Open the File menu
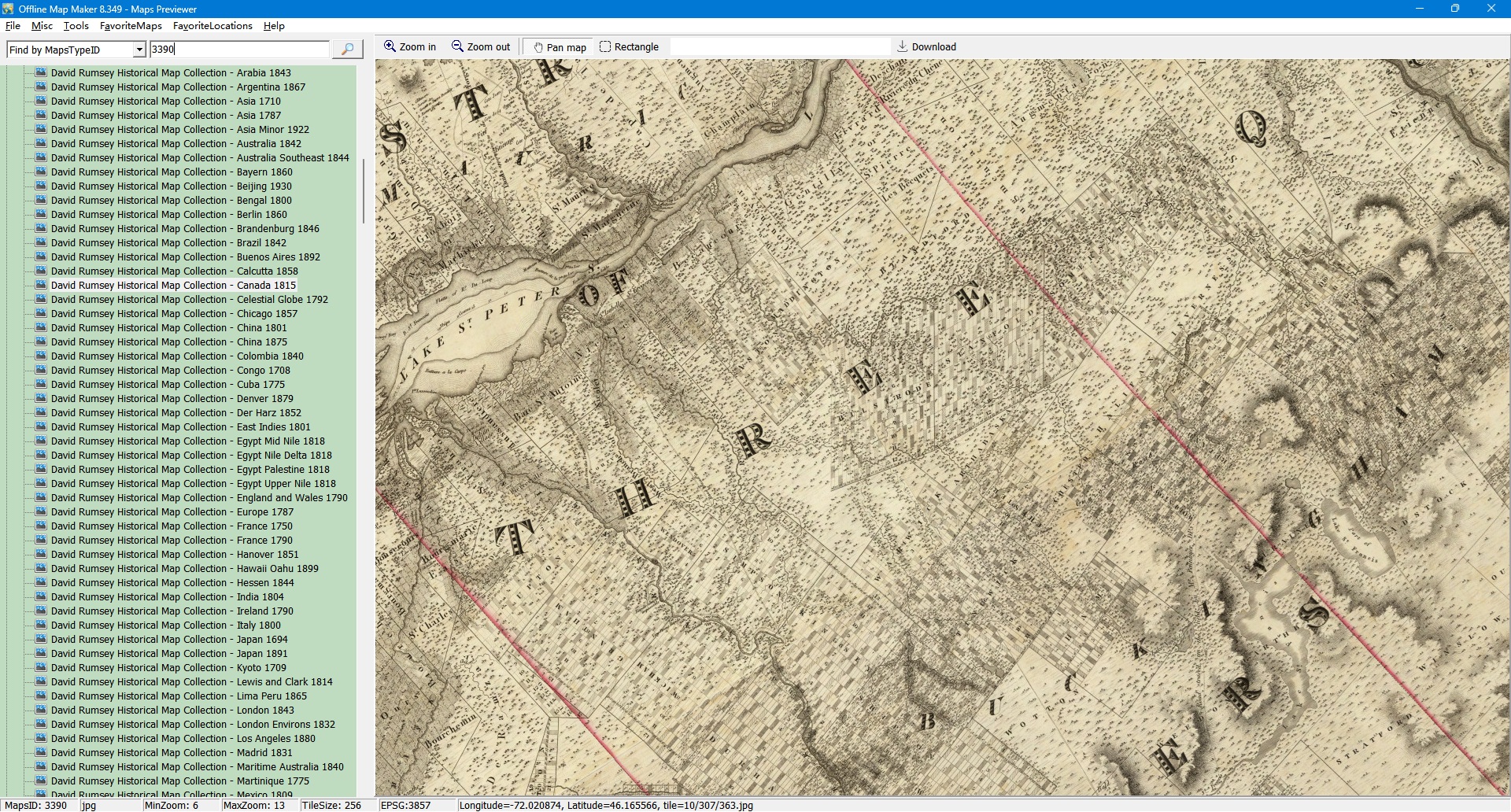1511x812 pixels. (13, 26)
